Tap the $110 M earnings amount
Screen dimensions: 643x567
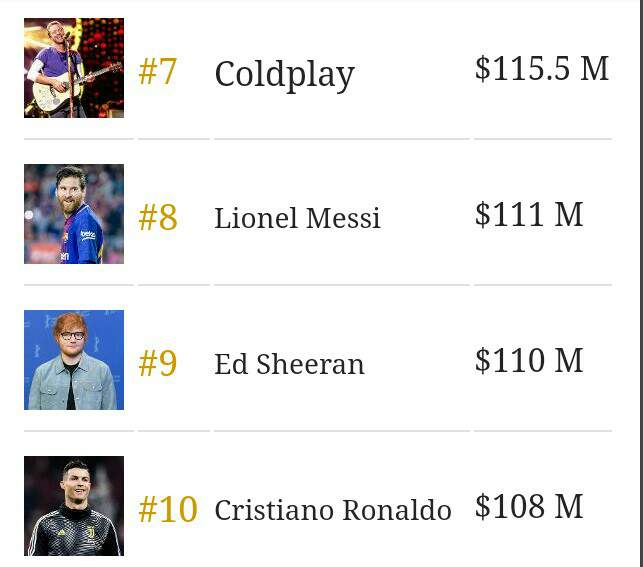(529, 360)
